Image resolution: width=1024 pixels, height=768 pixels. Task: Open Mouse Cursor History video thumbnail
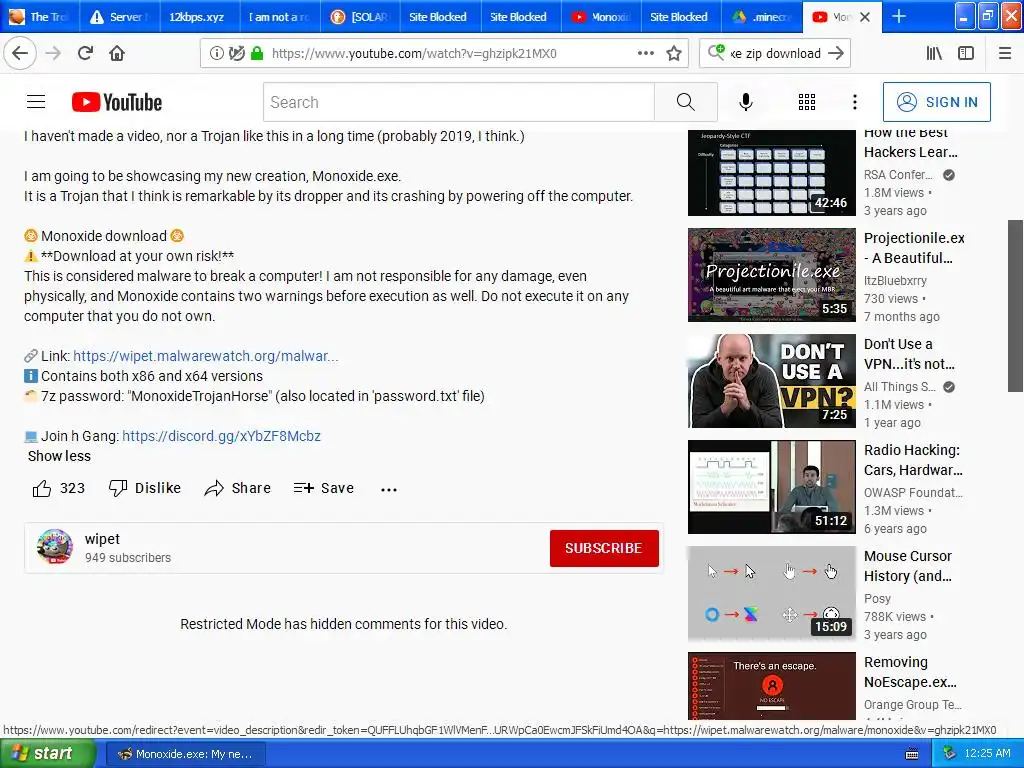point(771,593)
